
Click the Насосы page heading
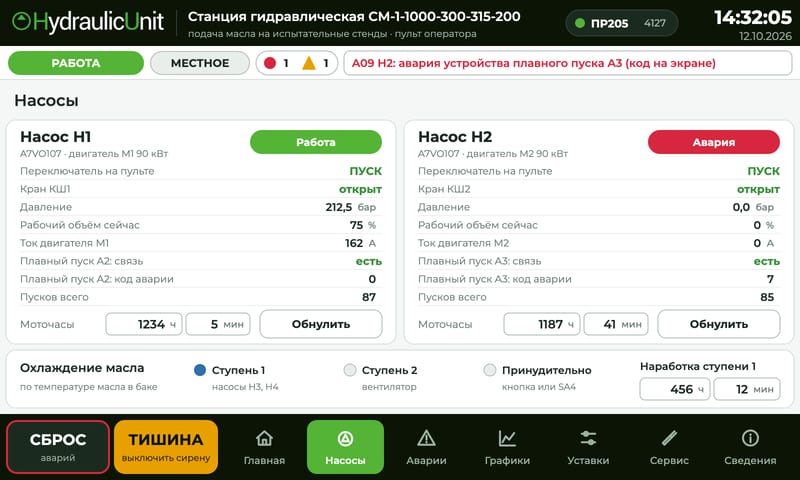[x=46, y=100]
